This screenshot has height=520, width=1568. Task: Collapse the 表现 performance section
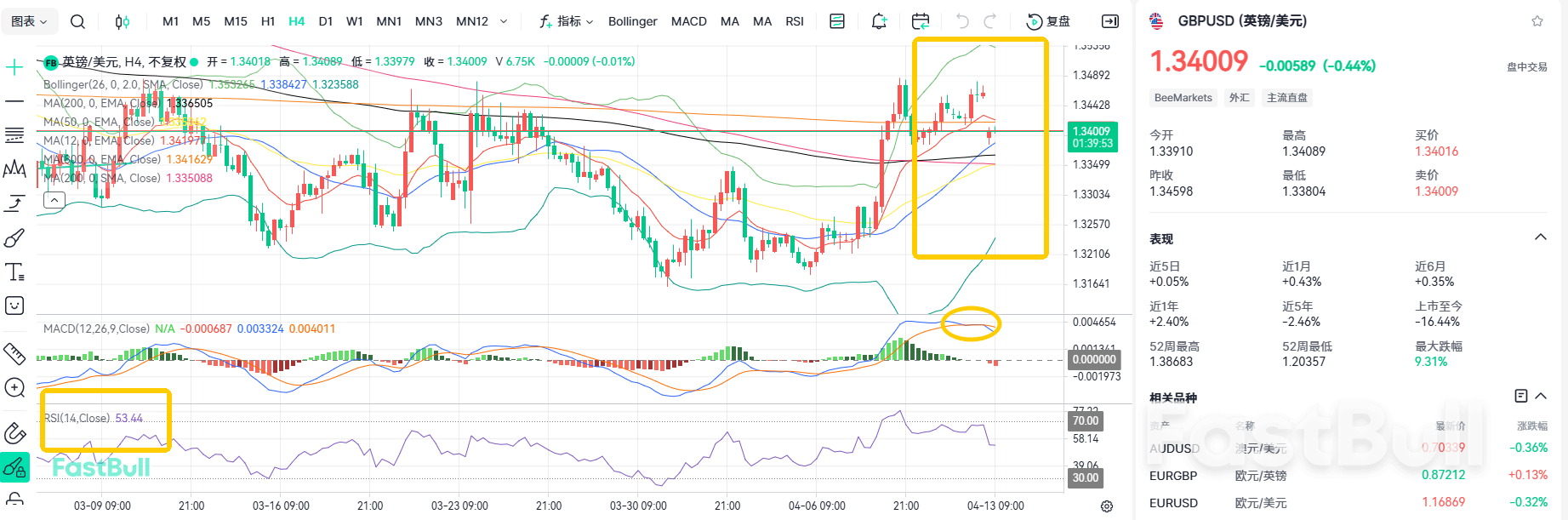[x=1540, y=237]
